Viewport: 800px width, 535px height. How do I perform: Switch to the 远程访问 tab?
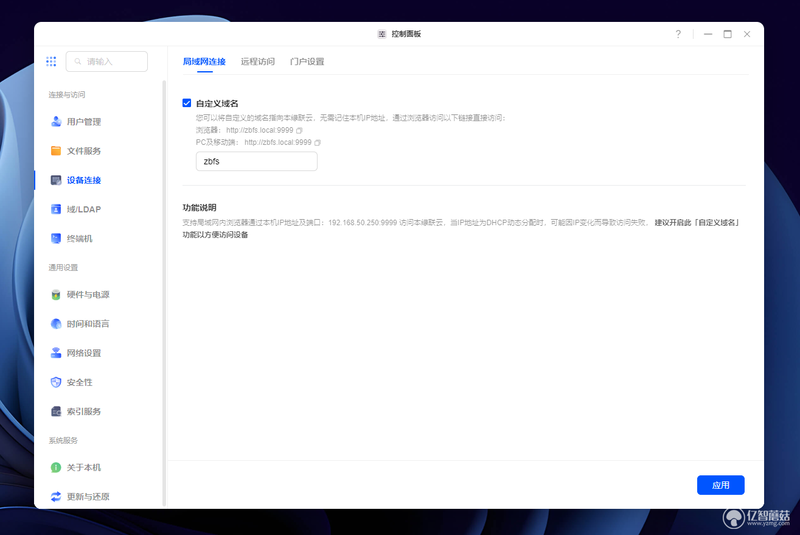point(258,62)
